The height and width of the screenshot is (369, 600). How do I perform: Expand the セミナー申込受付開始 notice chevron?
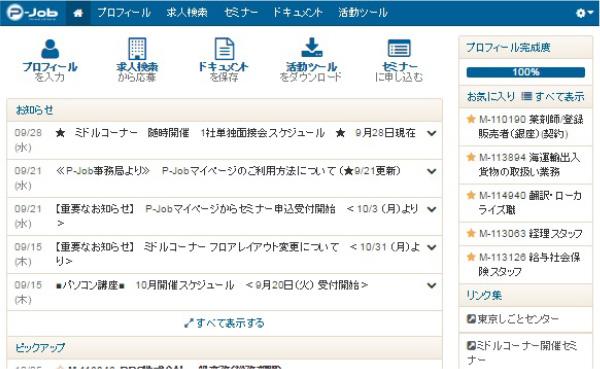432,209
